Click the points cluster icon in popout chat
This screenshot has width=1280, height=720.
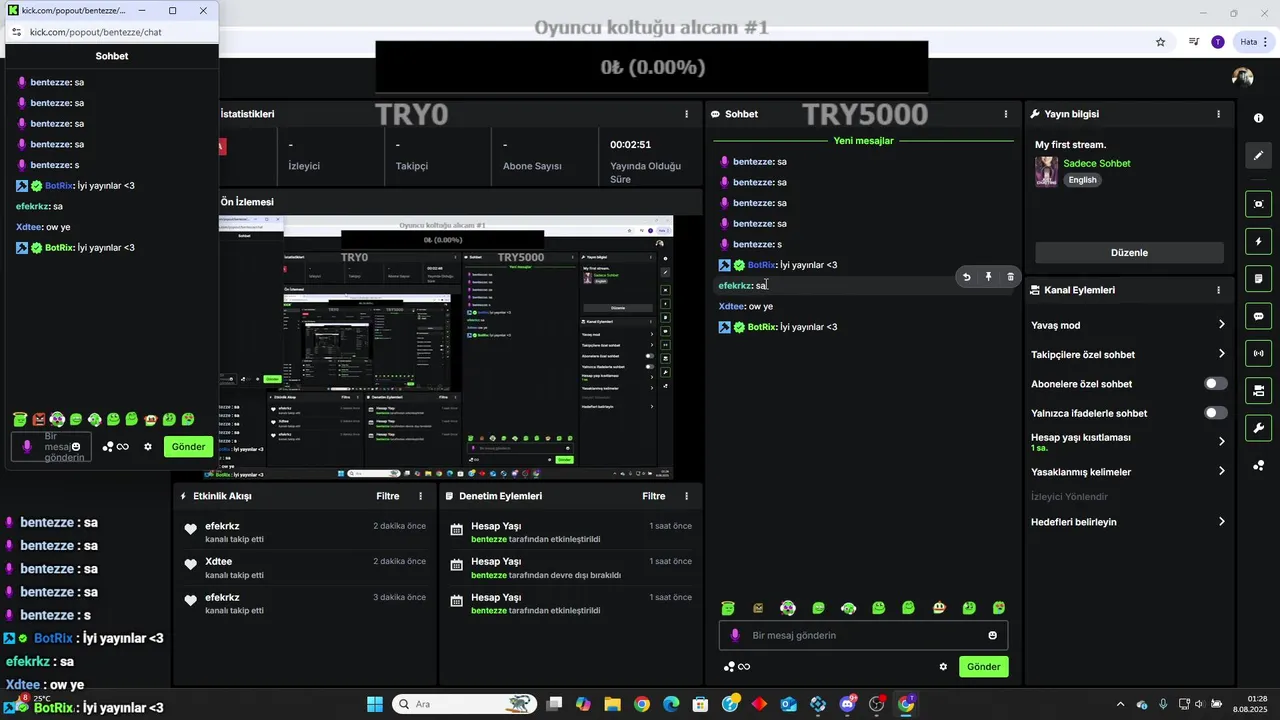[x=108, y=447]
